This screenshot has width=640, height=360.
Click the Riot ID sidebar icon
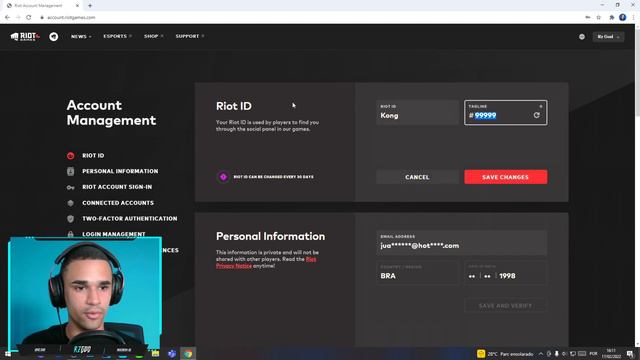click(71, 156)
